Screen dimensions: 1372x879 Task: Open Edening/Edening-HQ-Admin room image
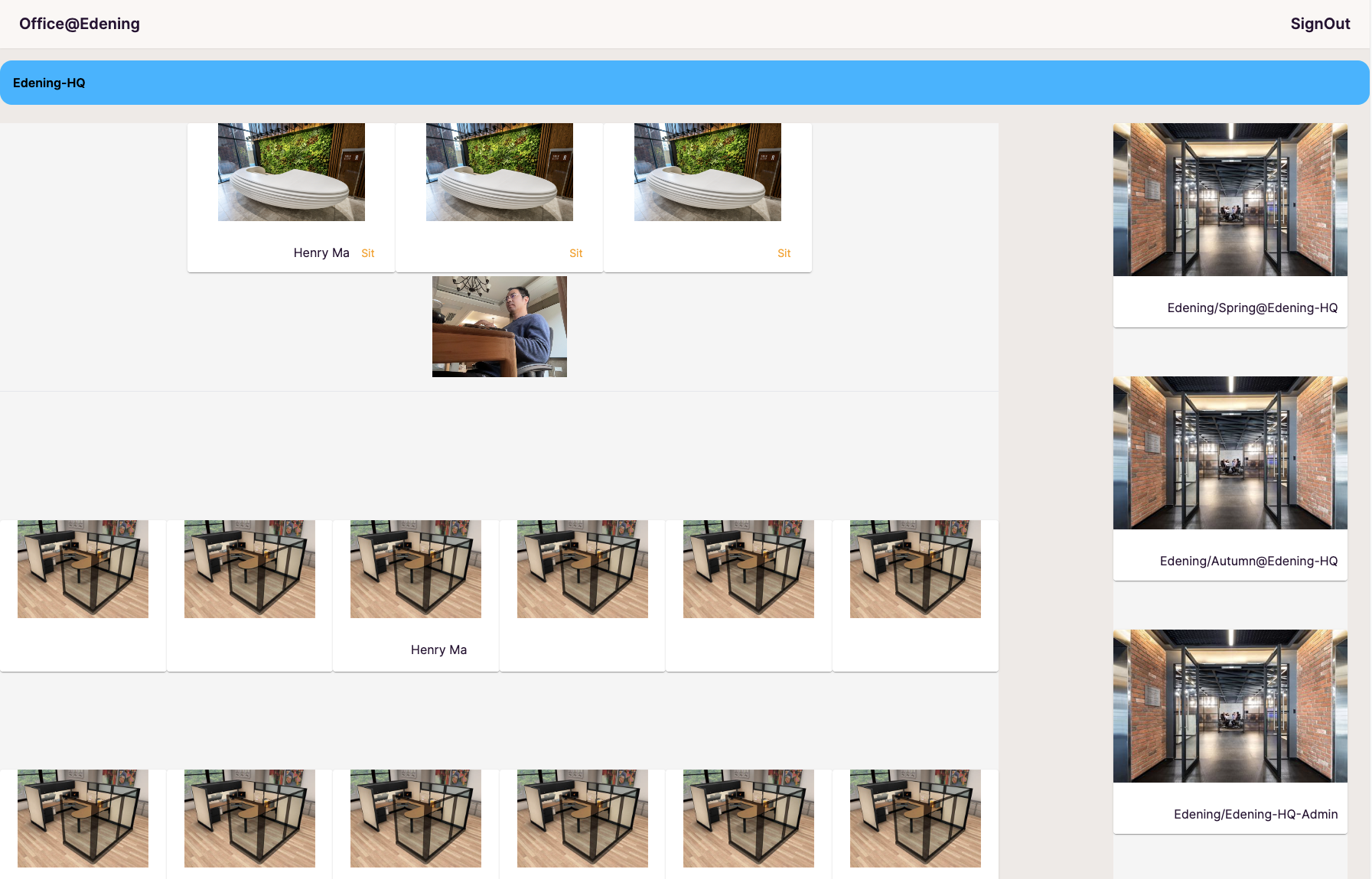[x=1230, y=706]
